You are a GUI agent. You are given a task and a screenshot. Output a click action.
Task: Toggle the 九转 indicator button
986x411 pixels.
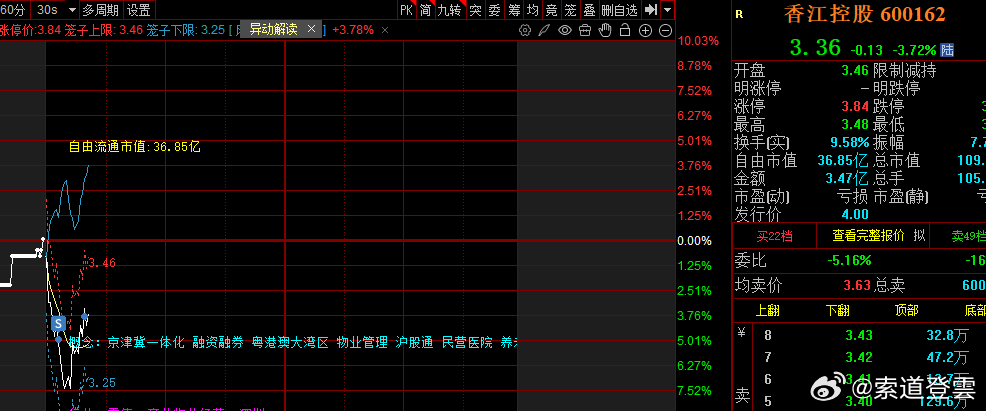pyautogui.click(x=450, y=10)
